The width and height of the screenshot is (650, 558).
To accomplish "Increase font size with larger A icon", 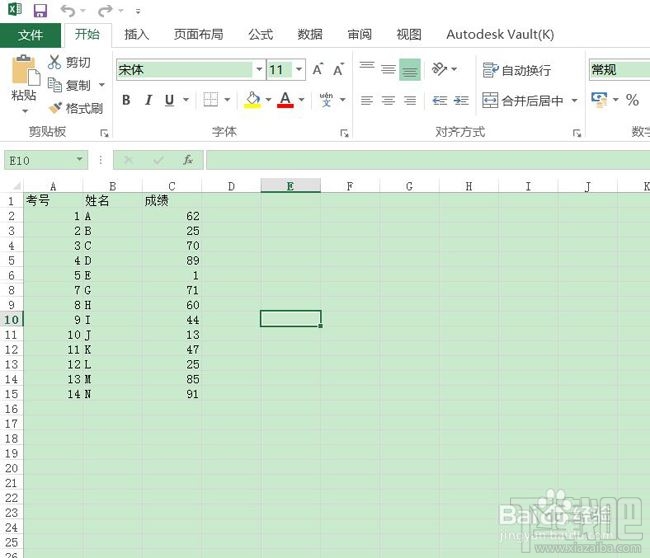I will pyautogui.click(x=318, y=70).
